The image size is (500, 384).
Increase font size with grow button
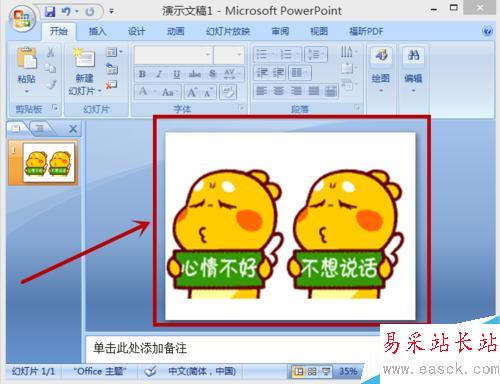click(x=192, y=92)
